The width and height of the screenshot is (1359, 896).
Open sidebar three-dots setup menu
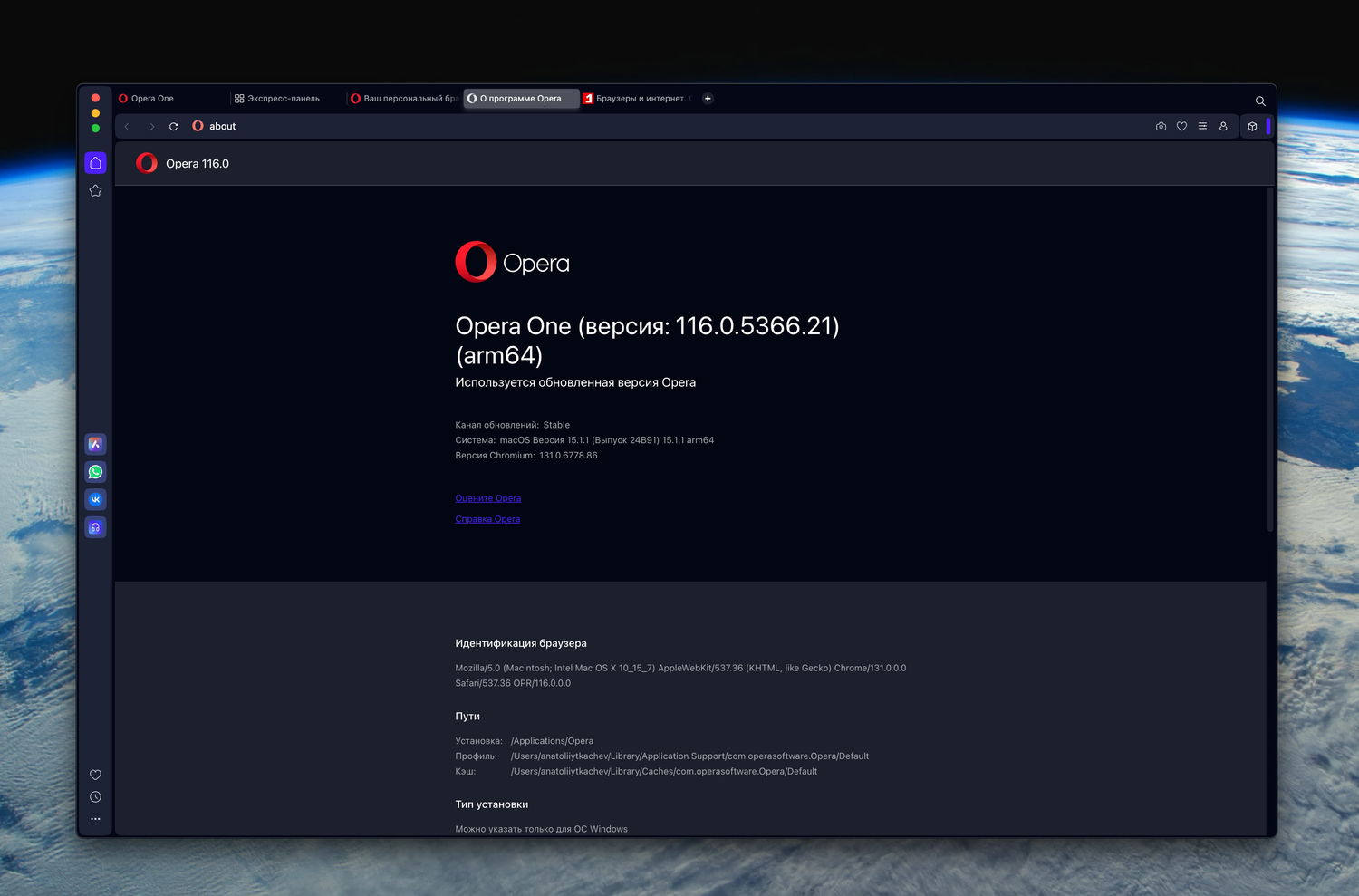click(95, 819)
